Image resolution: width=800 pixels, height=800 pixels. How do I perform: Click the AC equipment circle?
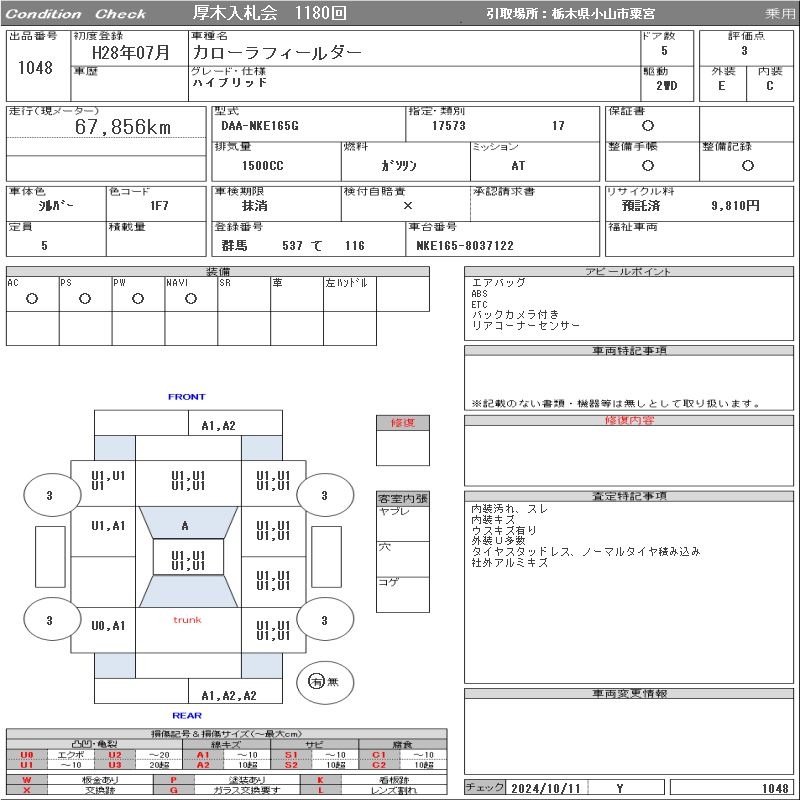[x=32, y=298]
